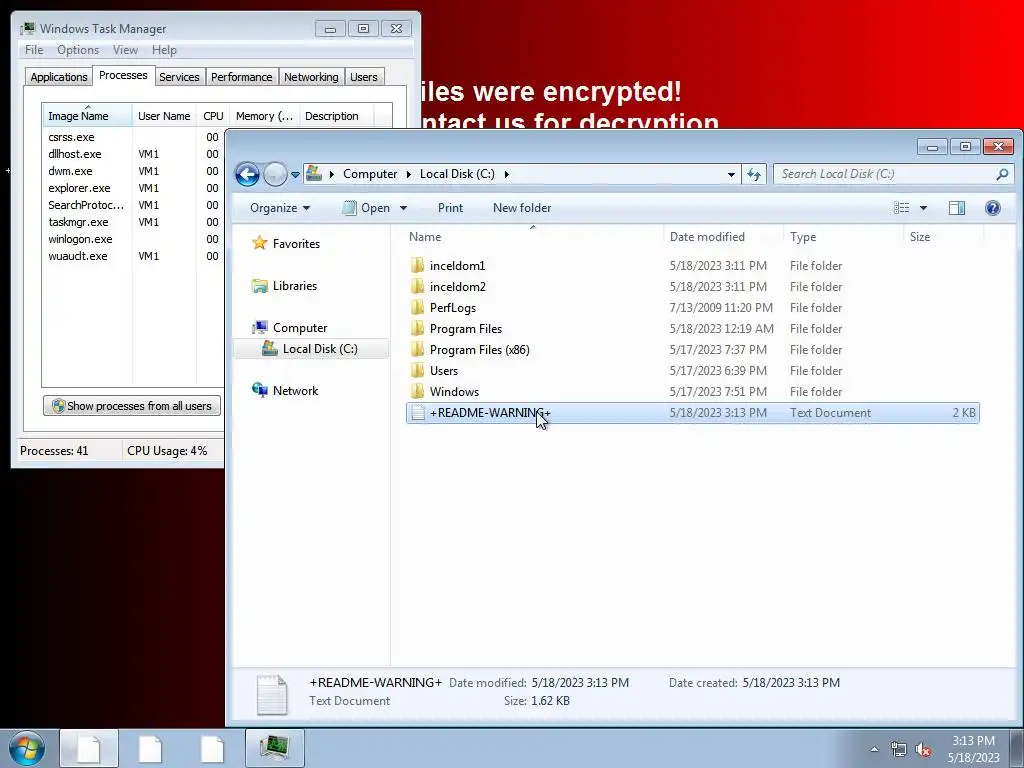The width and height of the screenshot is (1024, 768).
Task: Select taskmgr.exe process row
Action: point(133,222)
